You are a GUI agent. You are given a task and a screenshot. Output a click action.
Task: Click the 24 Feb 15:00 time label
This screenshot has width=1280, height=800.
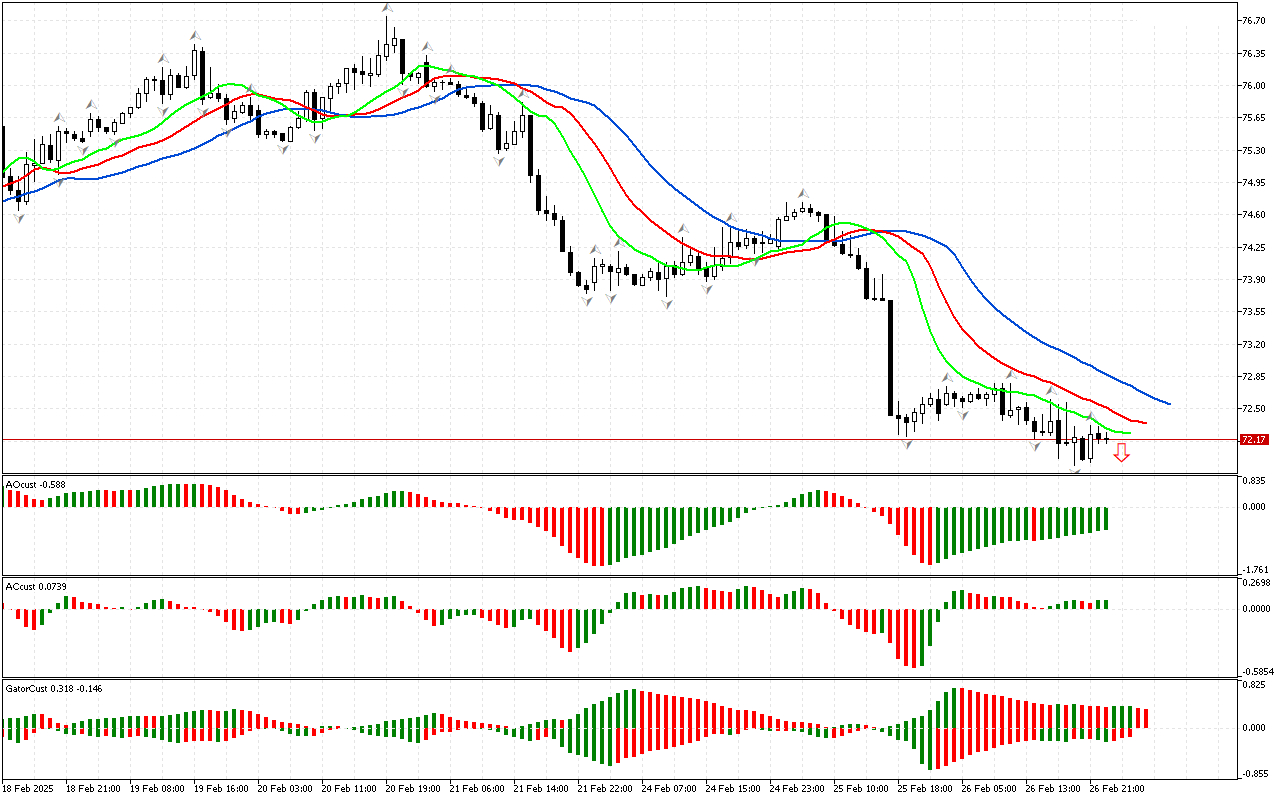pos(733,789)
